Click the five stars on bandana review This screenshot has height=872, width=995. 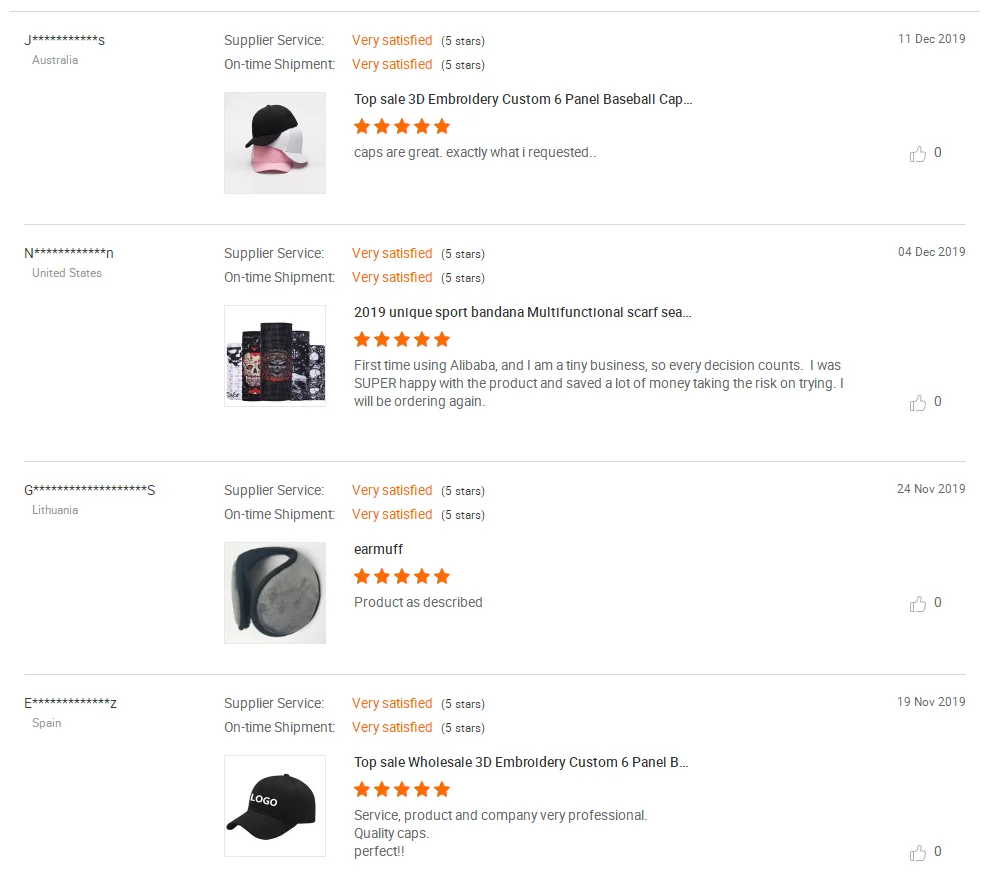tap(402, 340)
